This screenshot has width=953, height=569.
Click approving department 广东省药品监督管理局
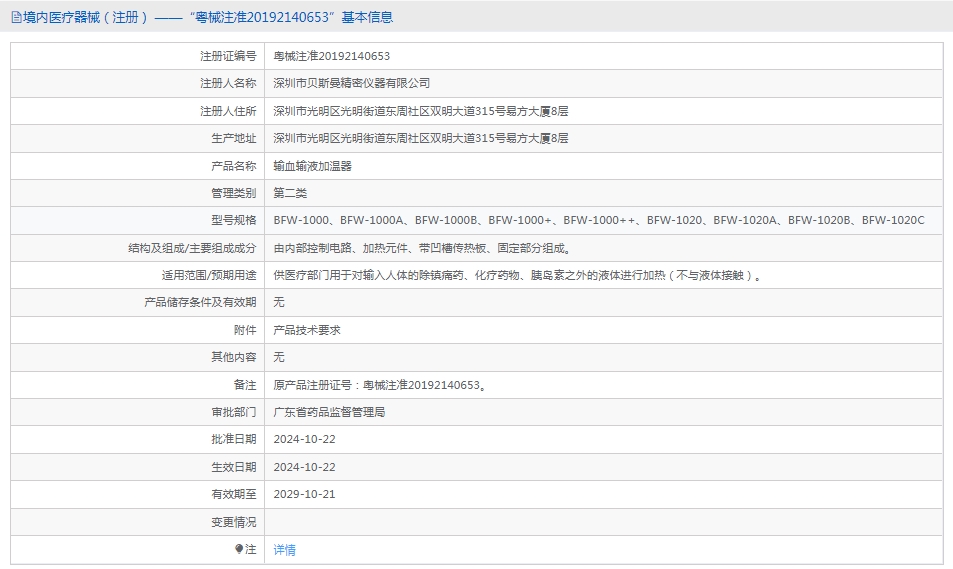tap(329, 412)
